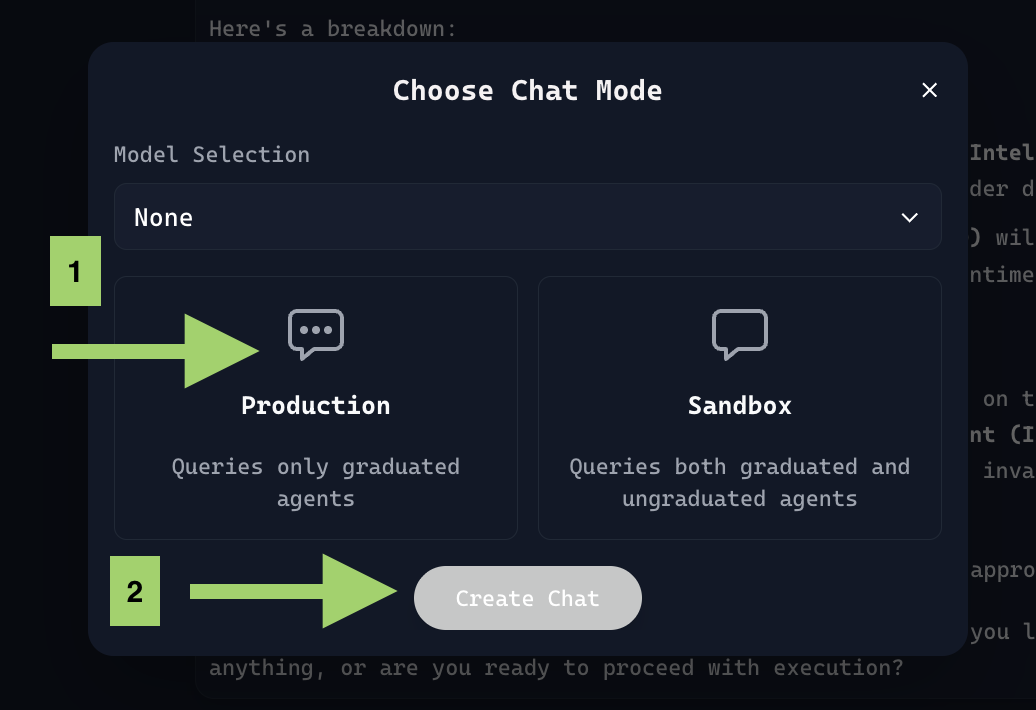Open the Model Selection dropdown
Image resolution: width=1036 pixels, height=710 pixels.
click(527, 217)
